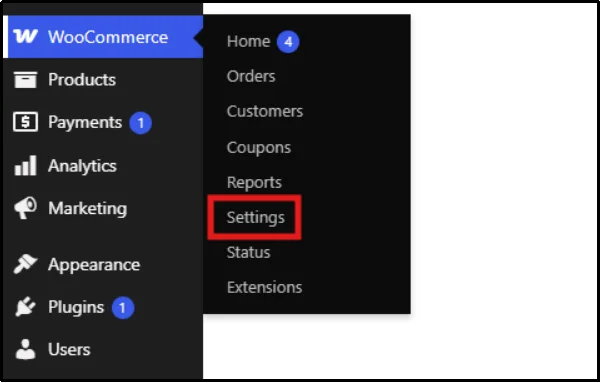Open Orders from the submenu
601x383 pixels.
251,76
